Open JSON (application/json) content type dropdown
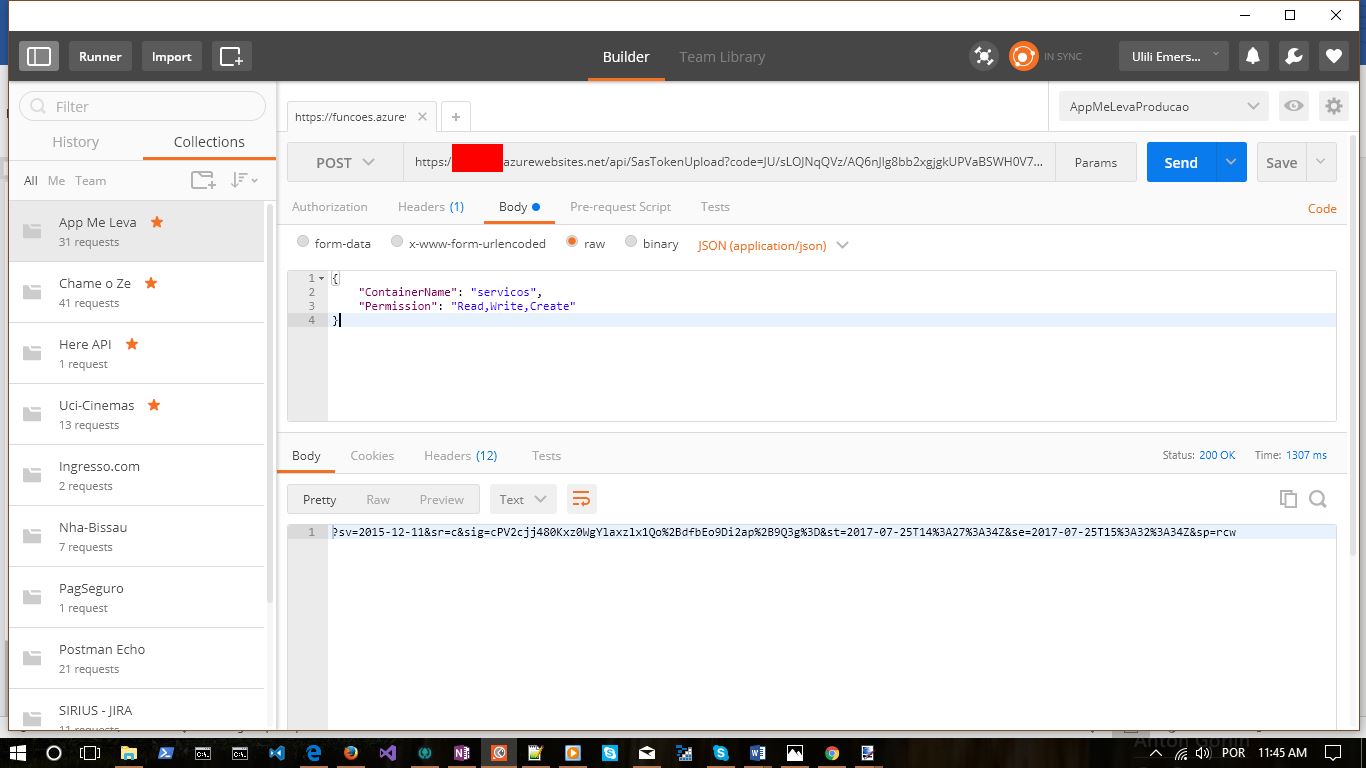Screen dimensions: 1366x768 click(x=773, y=245)
